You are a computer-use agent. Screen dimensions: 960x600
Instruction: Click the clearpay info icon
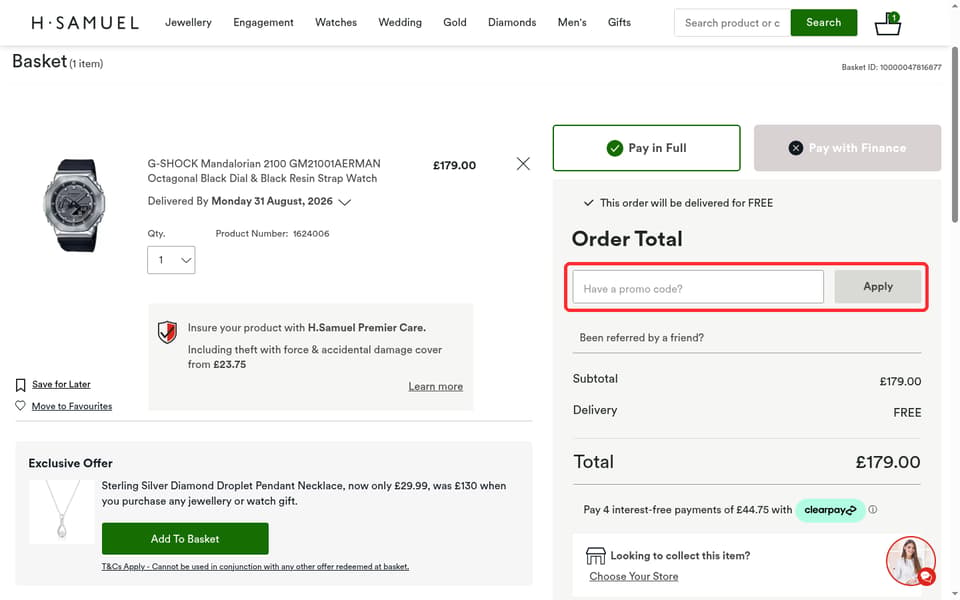[872, 509]
